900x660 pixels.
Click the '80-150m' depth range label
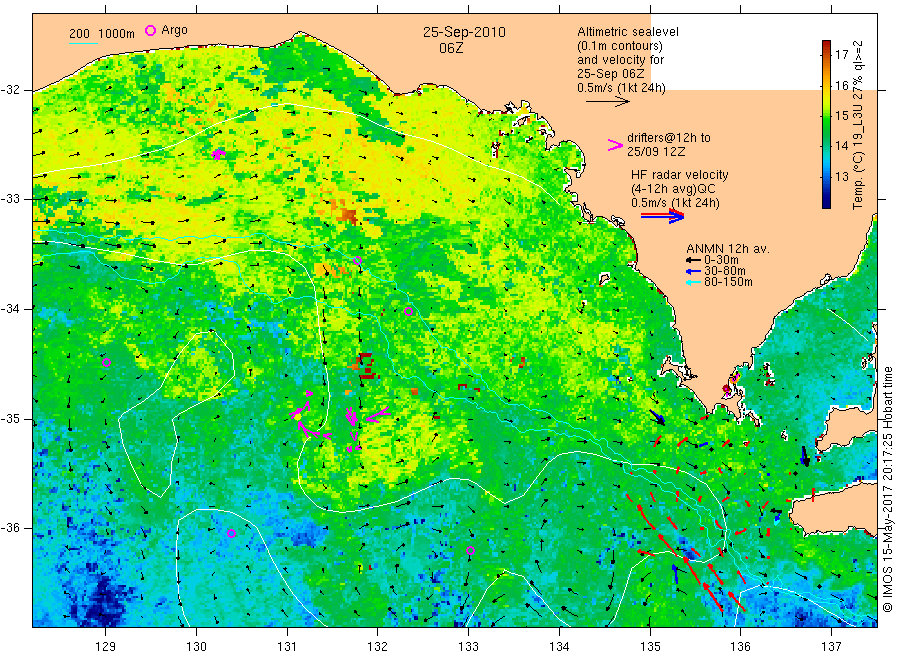[728, 282]
